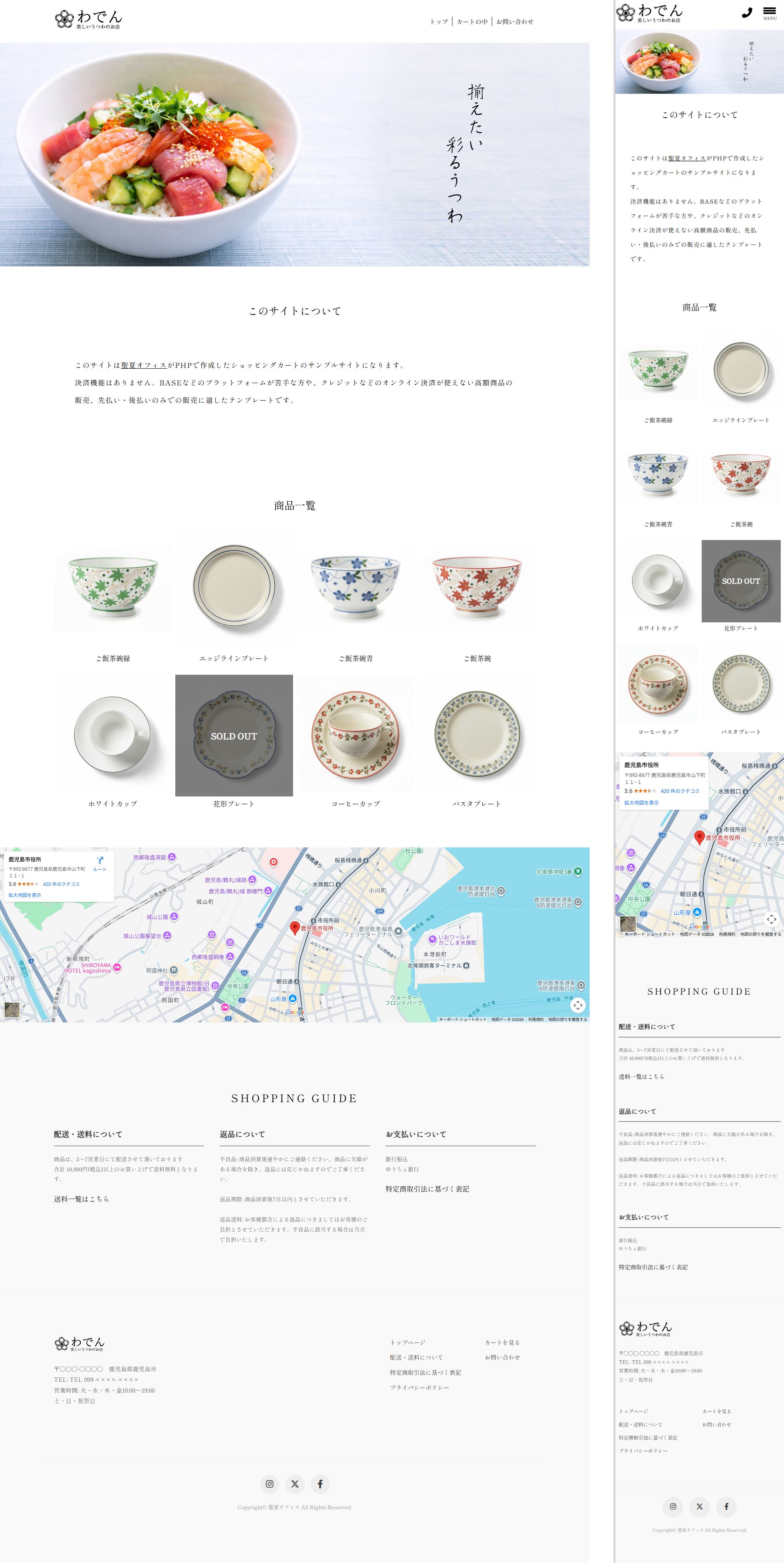This screenshot has height=1563, width=784.
Task: Open 特定商取引法に基づく表記 under payment section
Action: [427, 1188]
